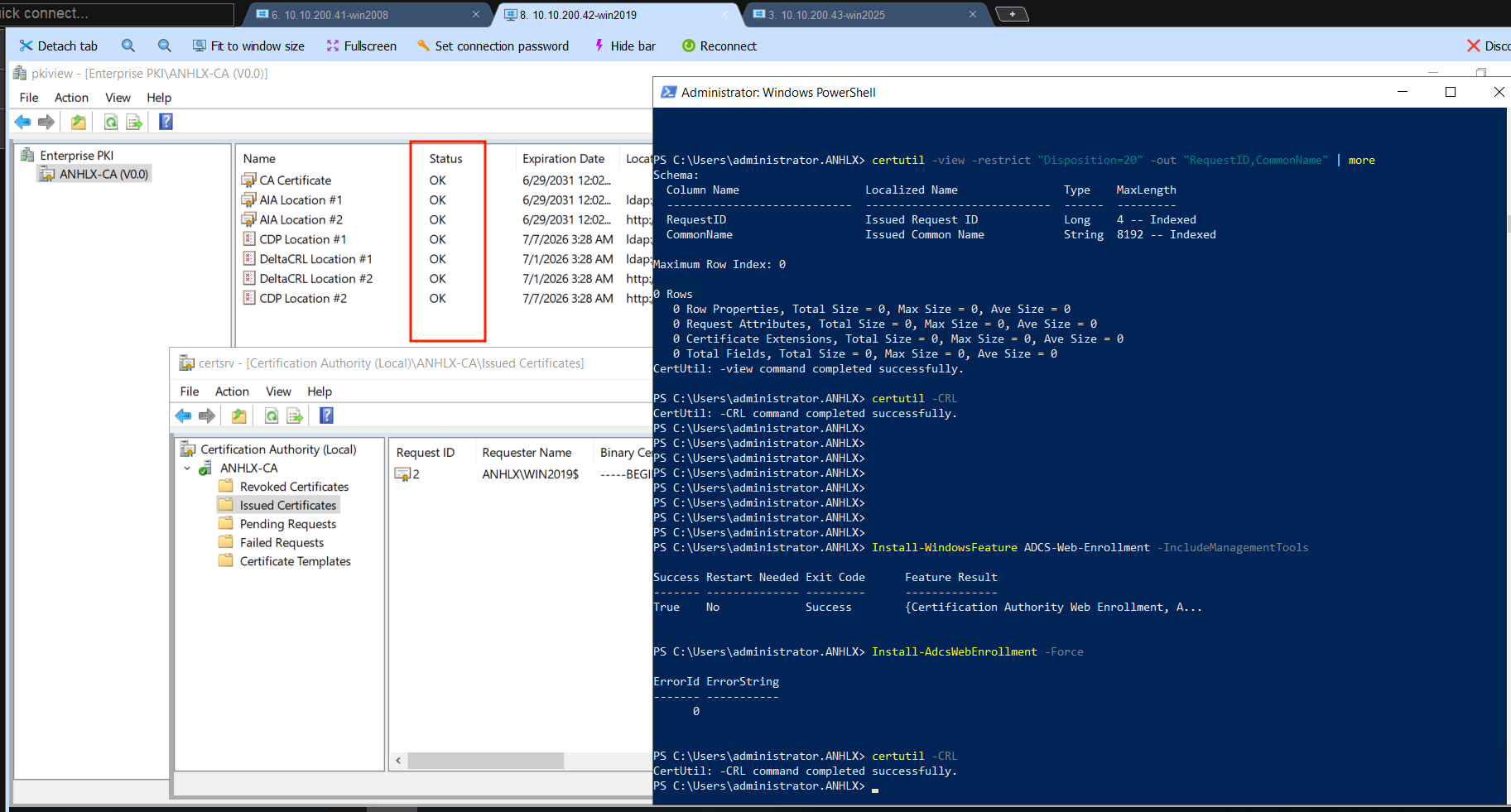Close the 10.10.200.41-win2008 tab
The width and height of the screenshot is (1511, 812).
[476, 15]
